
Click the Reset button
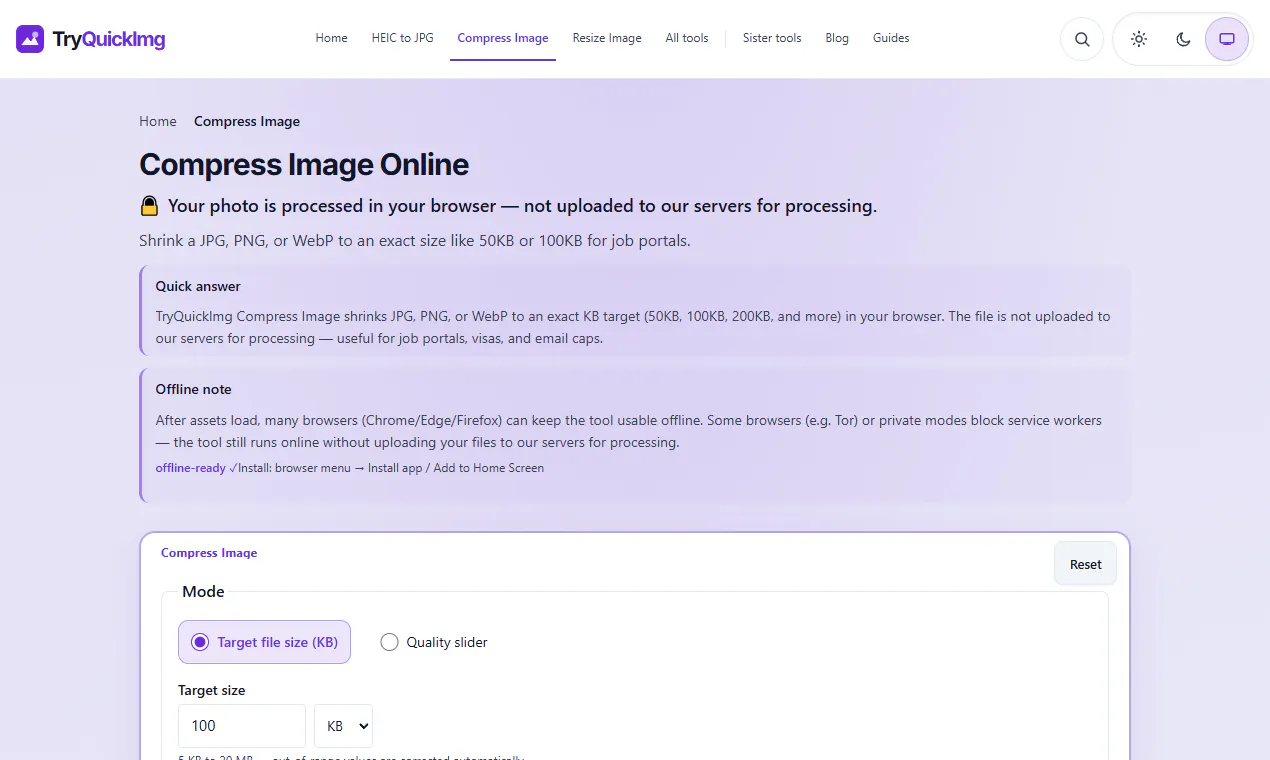coord(1085,564)
